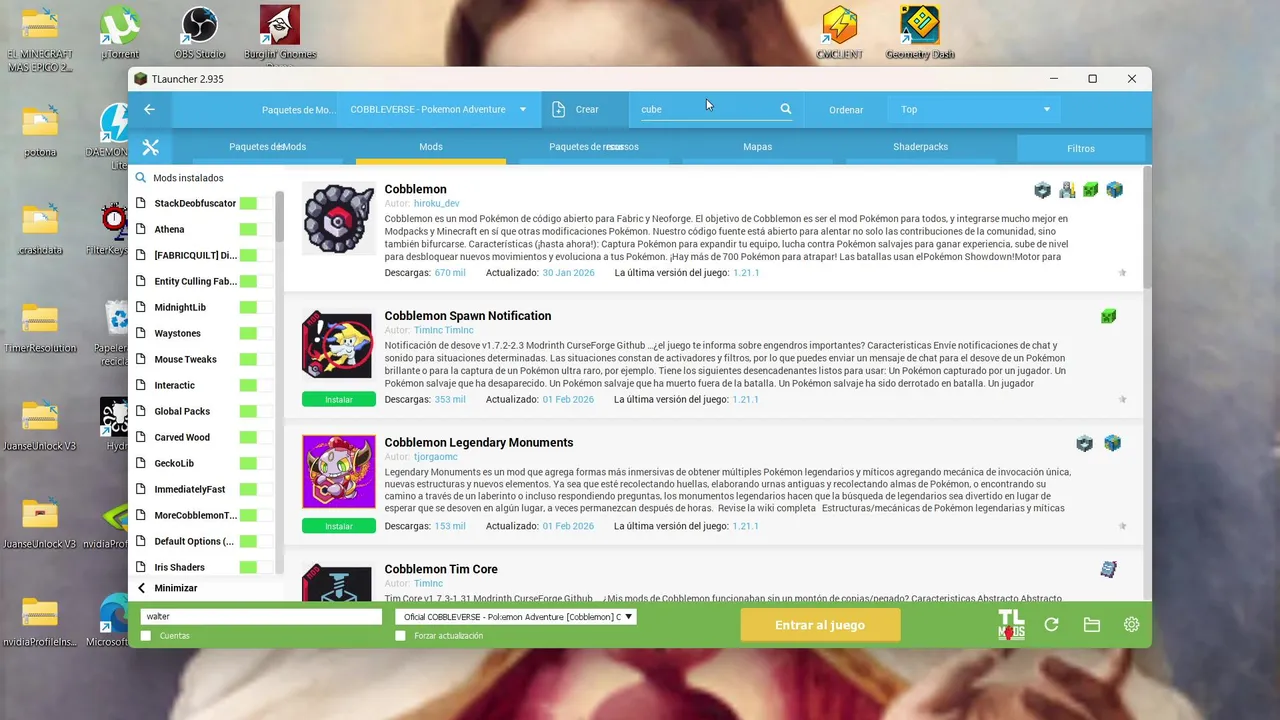Click the installed mods list scrollbar
The image size is (1280, 720).
[280, 217]
